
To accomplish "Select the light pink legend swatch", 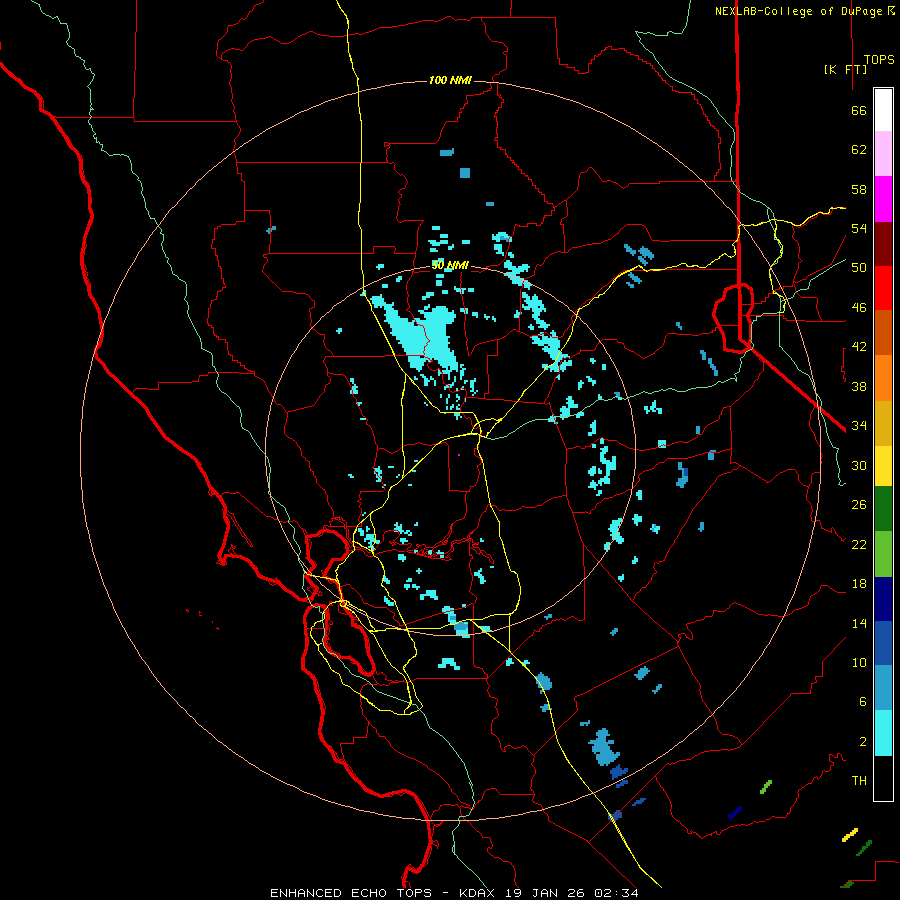I will point(883,153).
